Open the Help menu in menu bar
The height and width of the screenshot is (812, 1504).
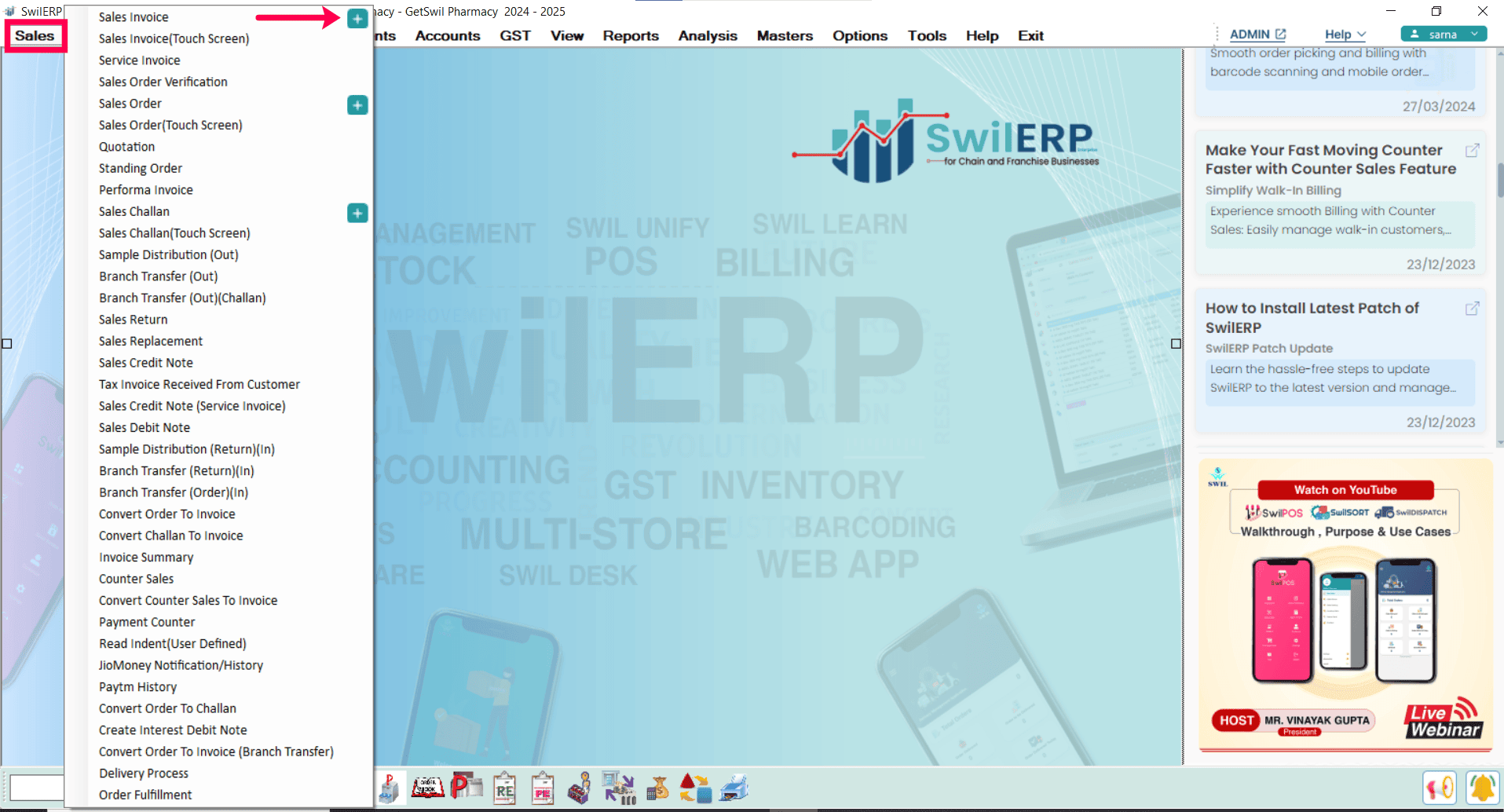coord(982,36)
